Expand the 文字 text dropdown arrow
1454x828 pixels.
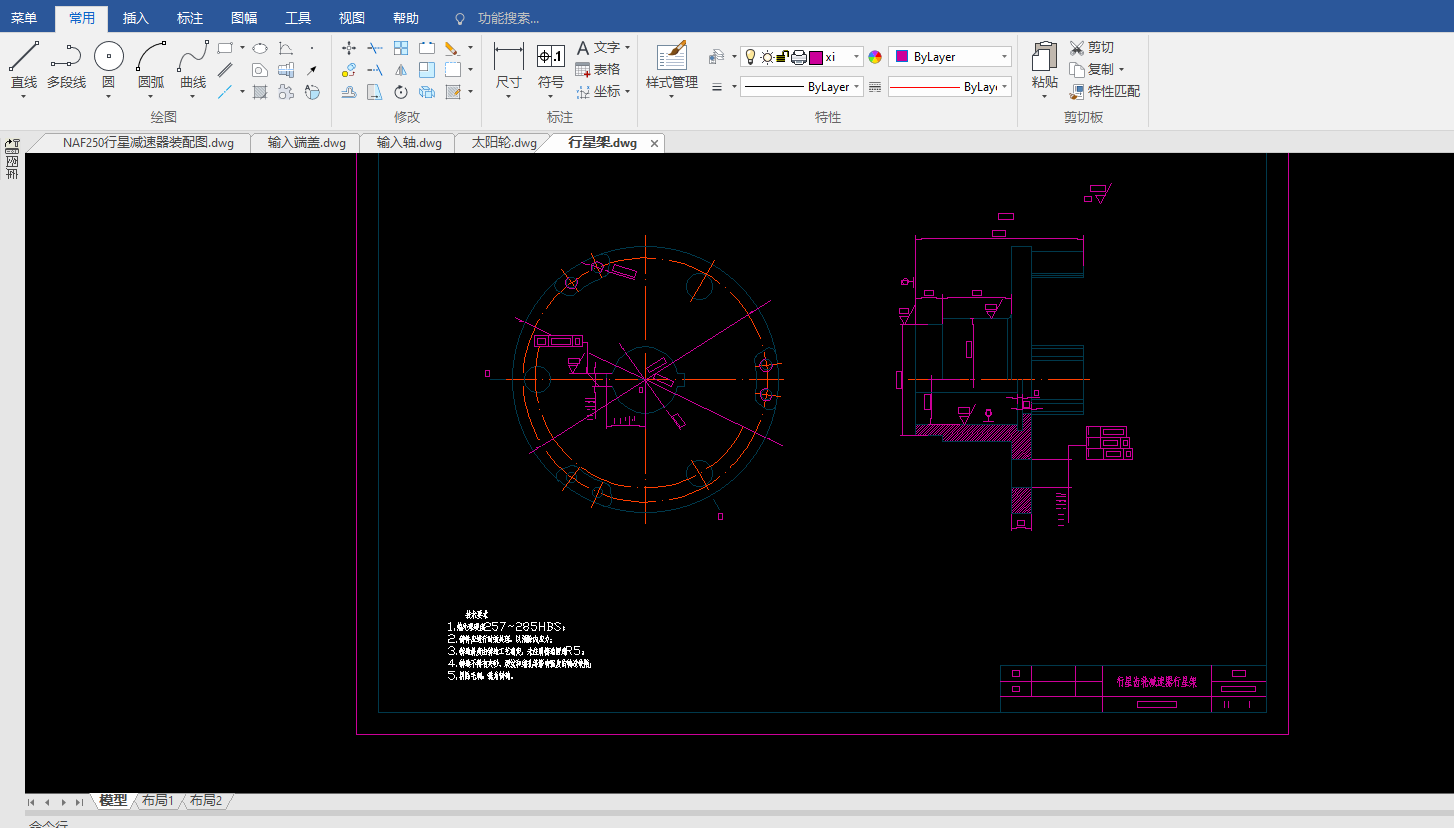tap(627, 47)
